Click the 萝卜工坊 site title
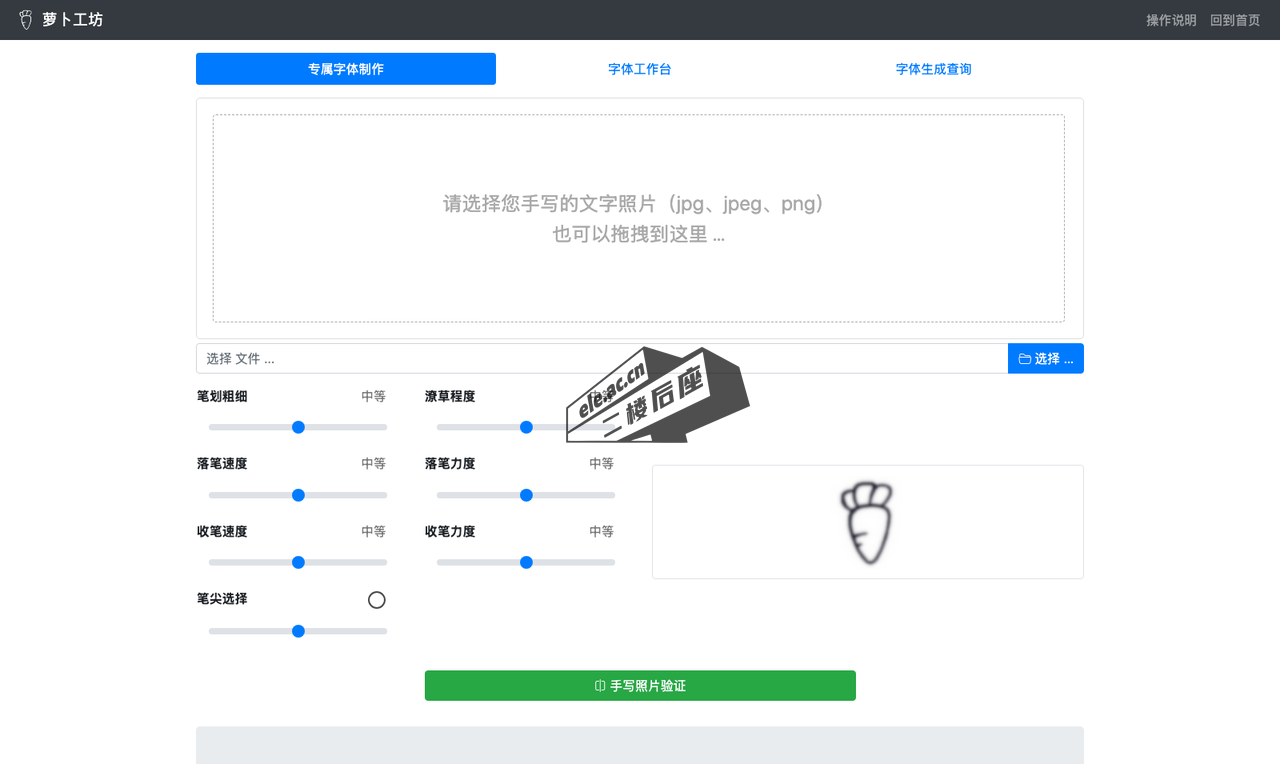This screenshot has height=764, width=1280. pos(72,20)
